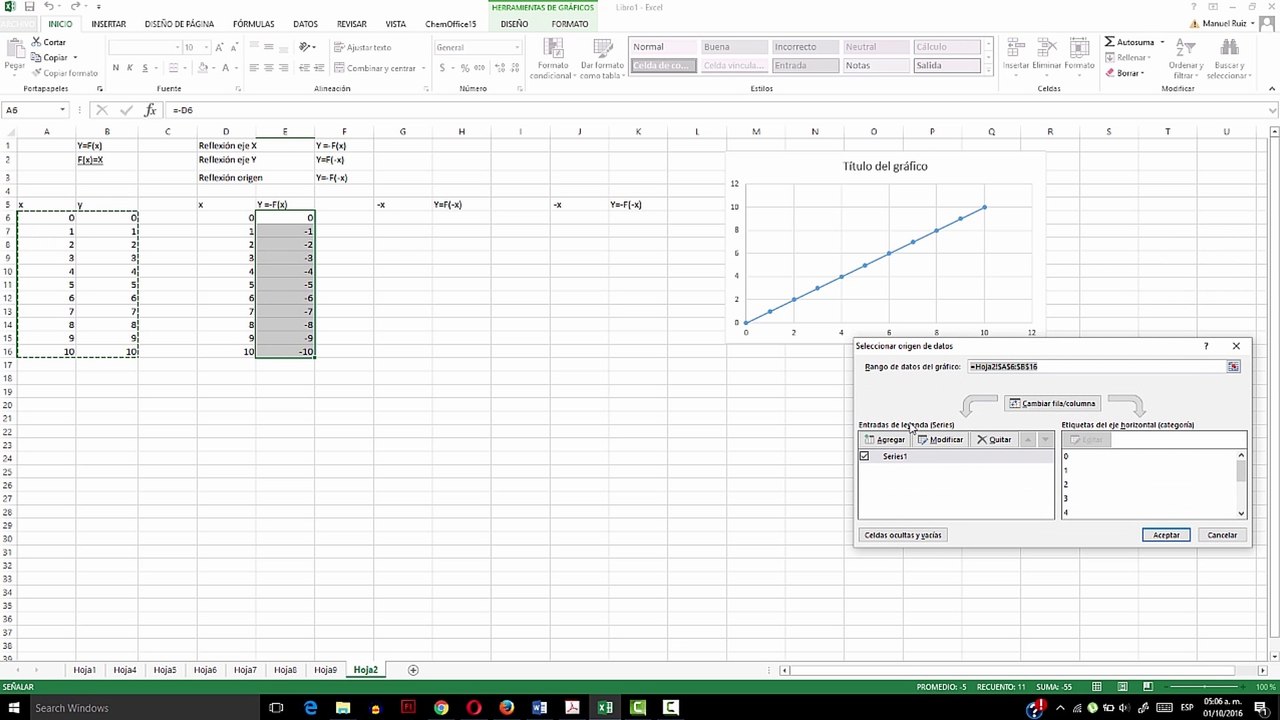Select the Incorrecto cell style swatch

point(804,47)
